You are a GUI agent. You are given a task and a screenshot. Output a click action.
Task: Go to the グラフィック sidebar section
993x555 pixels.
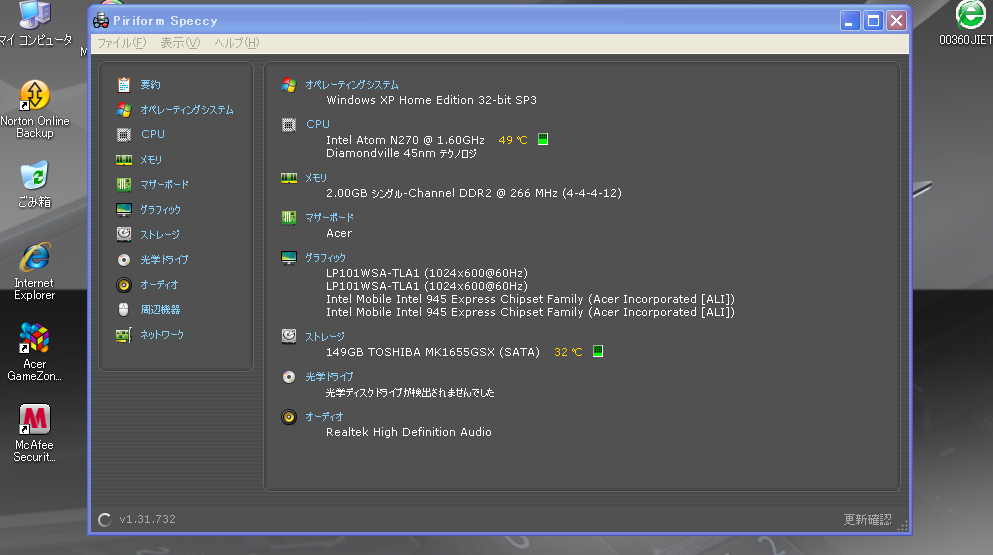(160, 210)
